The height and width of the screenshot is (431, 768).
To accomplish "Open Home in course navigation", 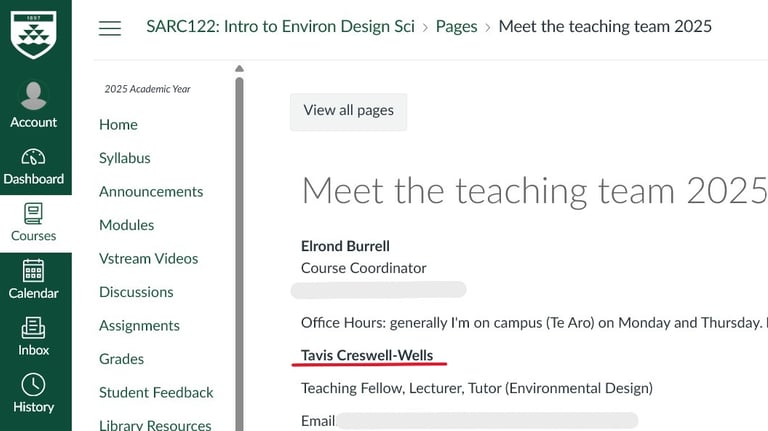I will click(x=118, y=125).
